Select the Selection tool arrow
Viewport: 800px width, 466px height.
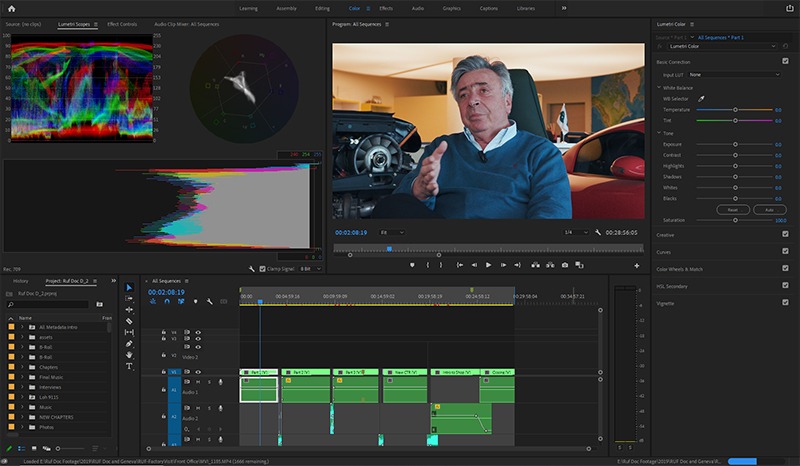click(129, 287)
